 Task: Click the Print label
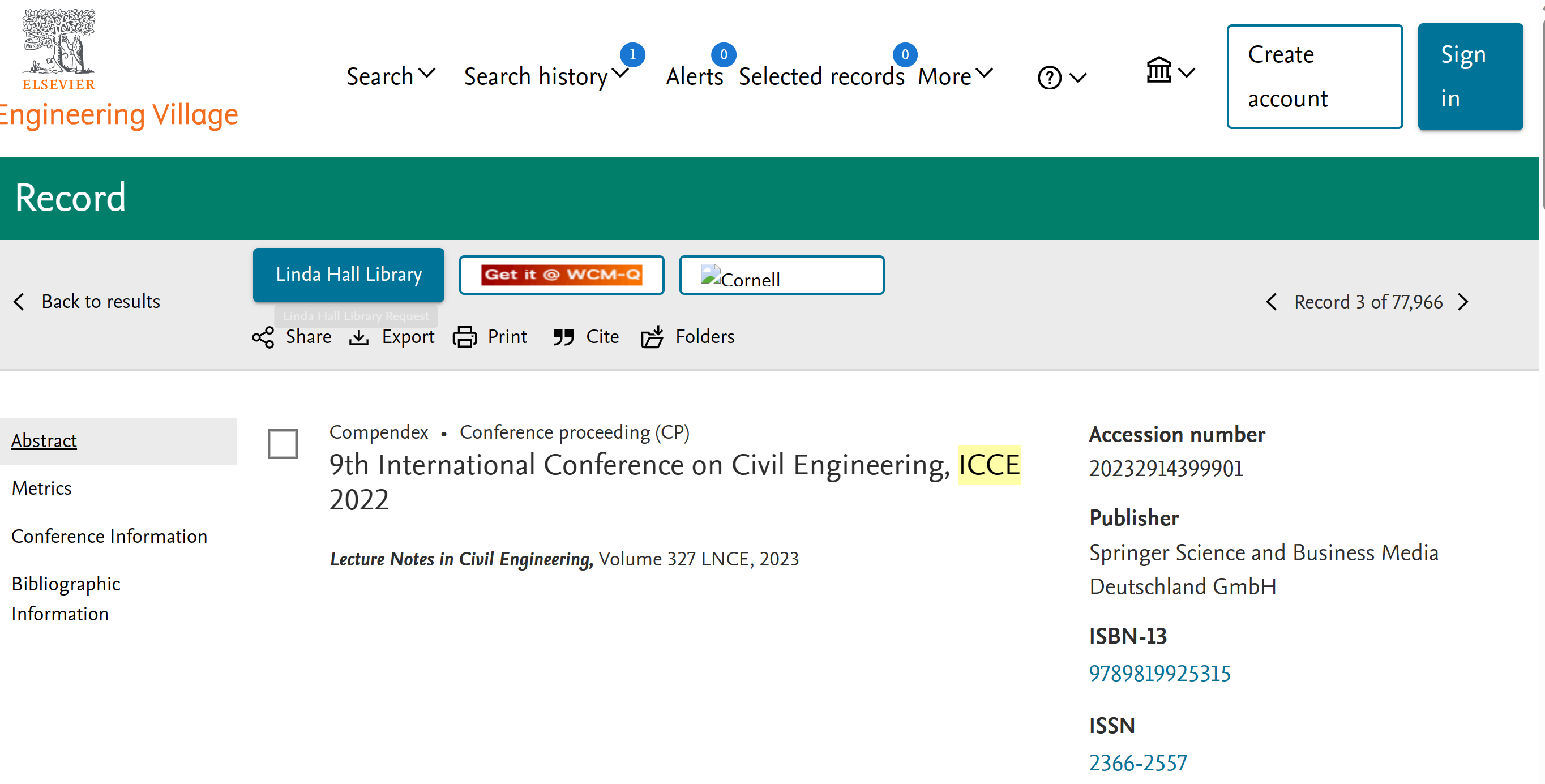coord(507,336)
